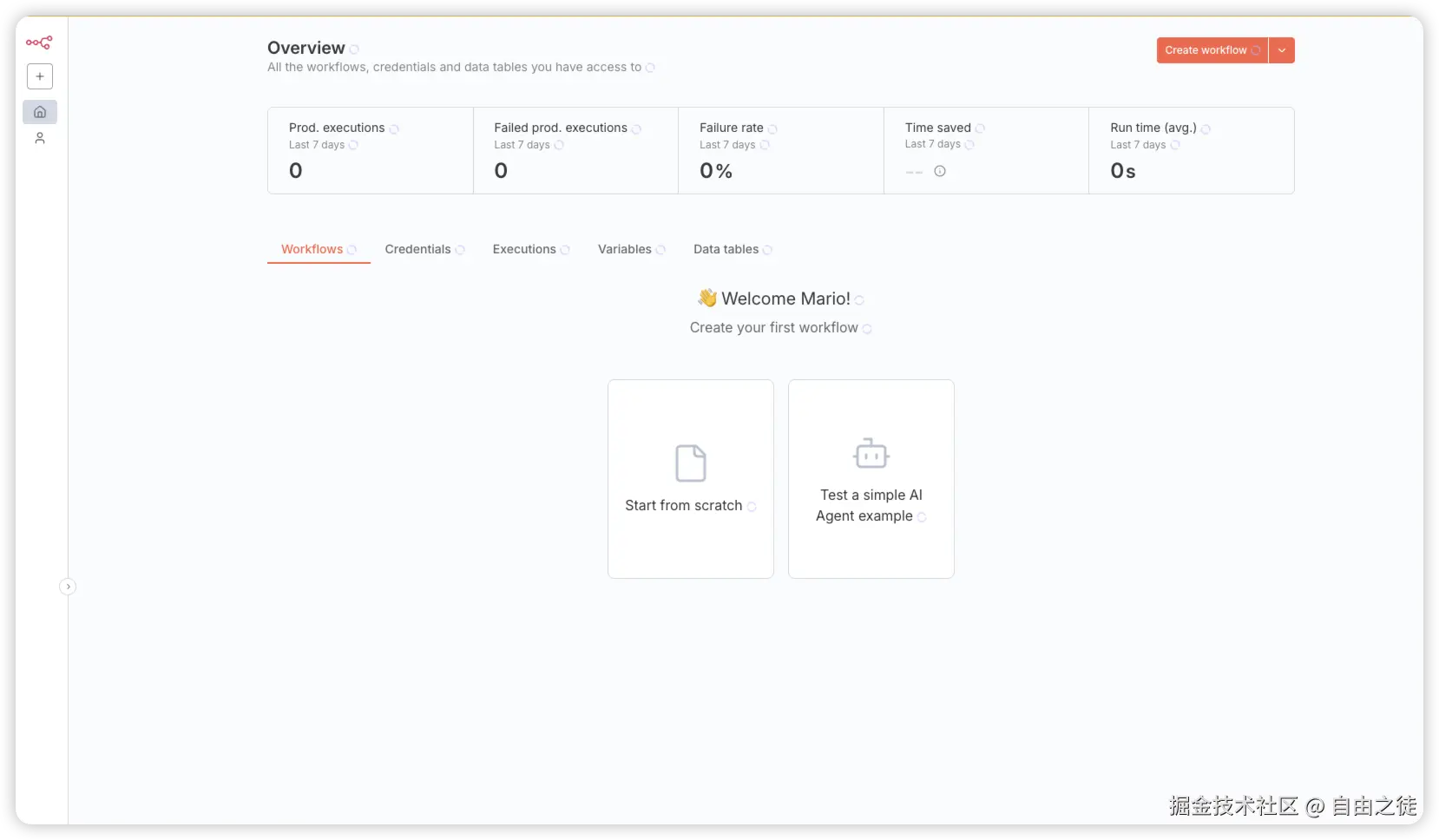Click the plus add icon in sidebar
The image size is (1439, 840).
click(x=40, y=76)
